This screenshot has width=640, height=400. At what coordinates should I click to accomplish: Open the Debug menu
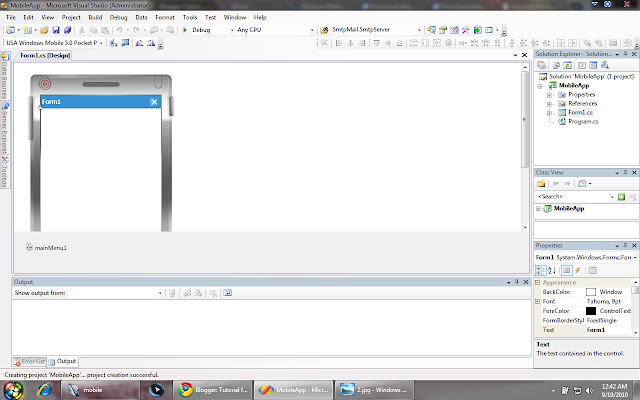(x=118, y=17)
